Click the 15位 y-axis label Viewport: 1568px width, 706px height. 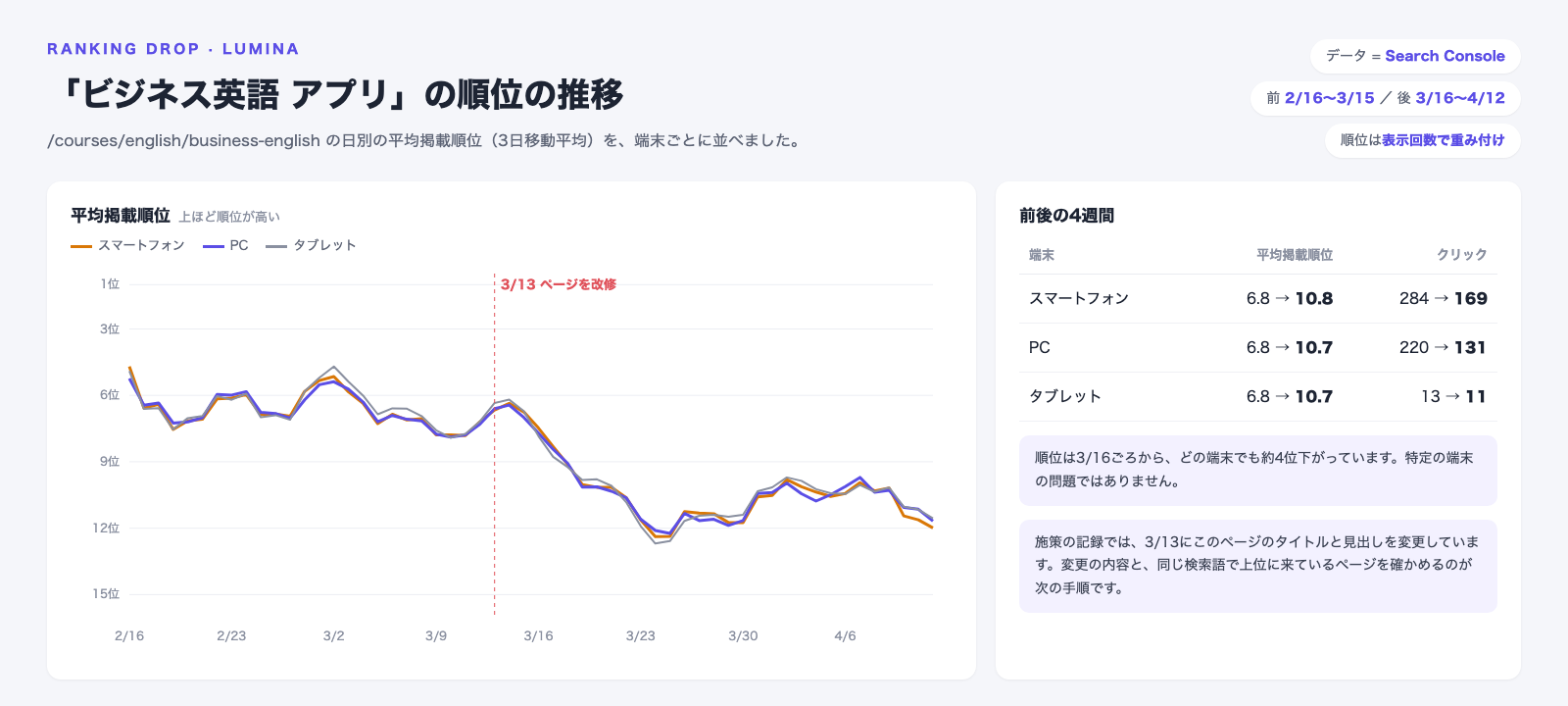106,593
